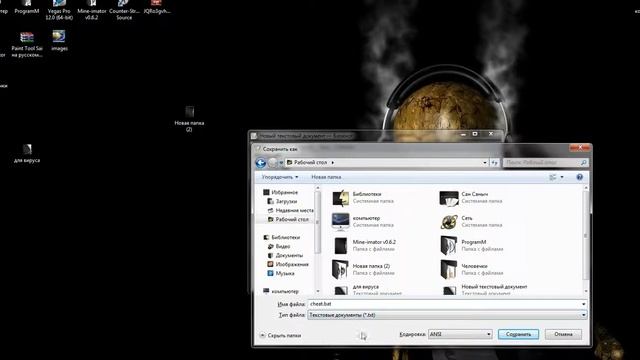Screen dimensions: 640x360
Task: Click the file list vertical scrollbar
Action: pyautogui.click(x=586, y=235)
